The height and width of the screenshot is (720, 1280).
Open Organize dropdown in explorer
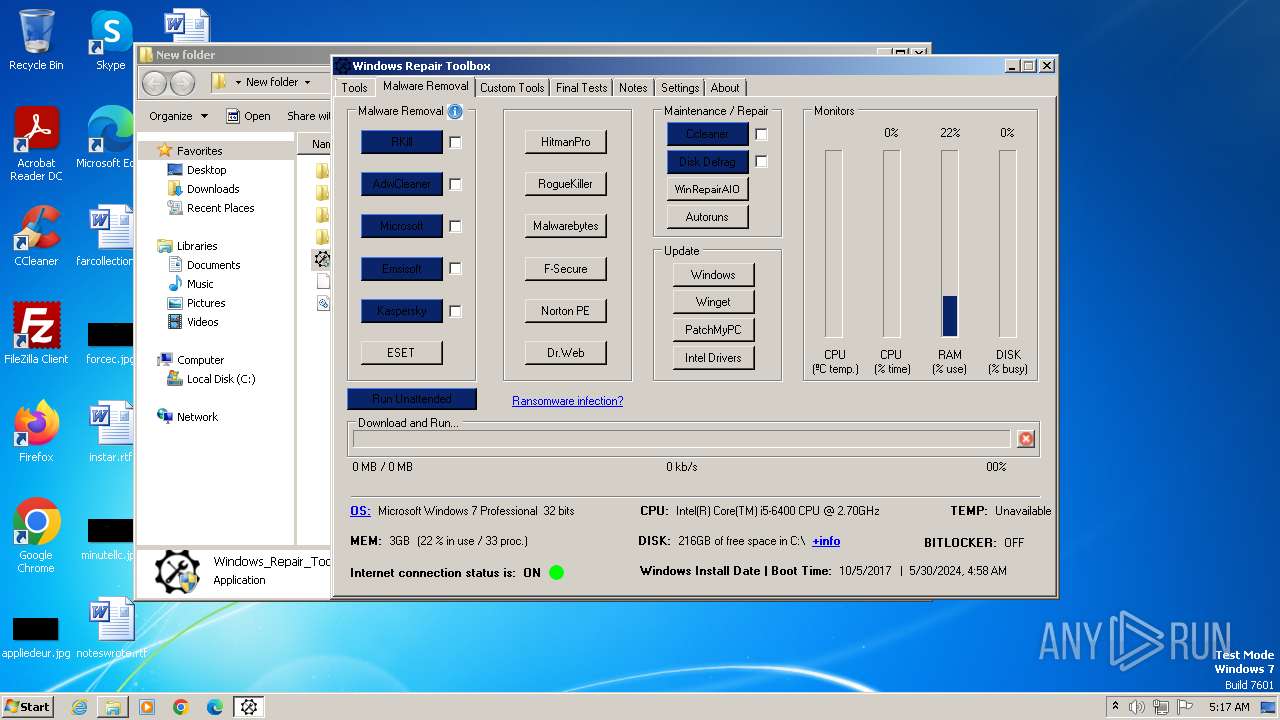click(x=179, y=116)
